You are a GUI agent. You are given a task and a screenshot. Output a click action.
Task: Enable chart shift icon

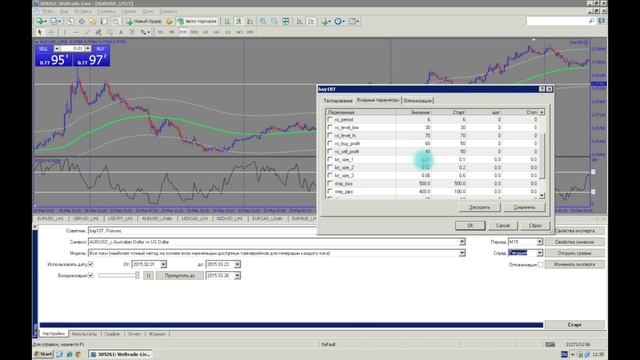(311, 21)
